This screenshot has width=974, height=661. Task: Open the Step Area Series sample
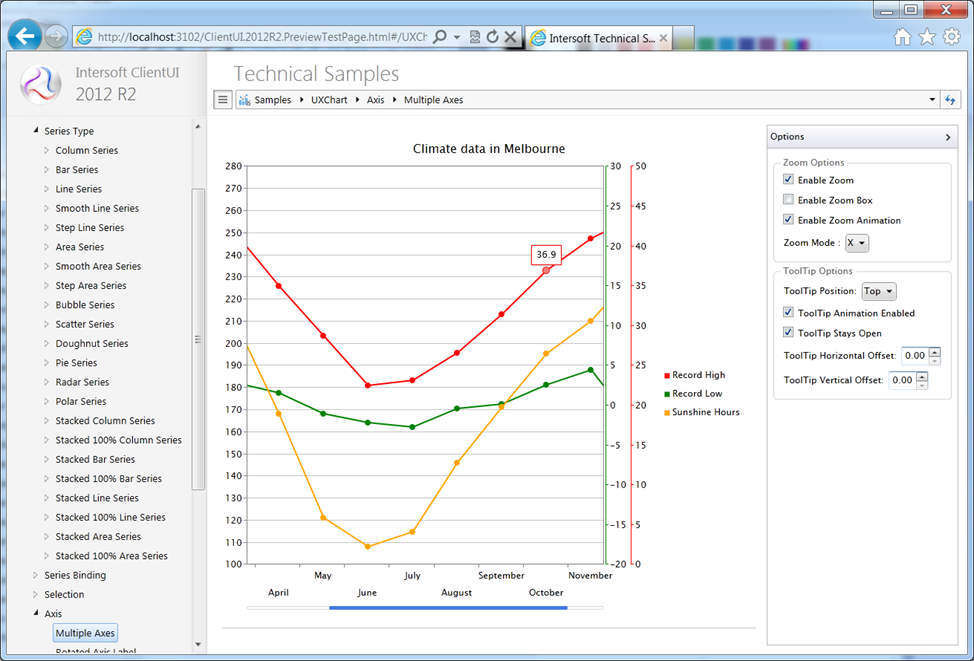pos(91,286)
